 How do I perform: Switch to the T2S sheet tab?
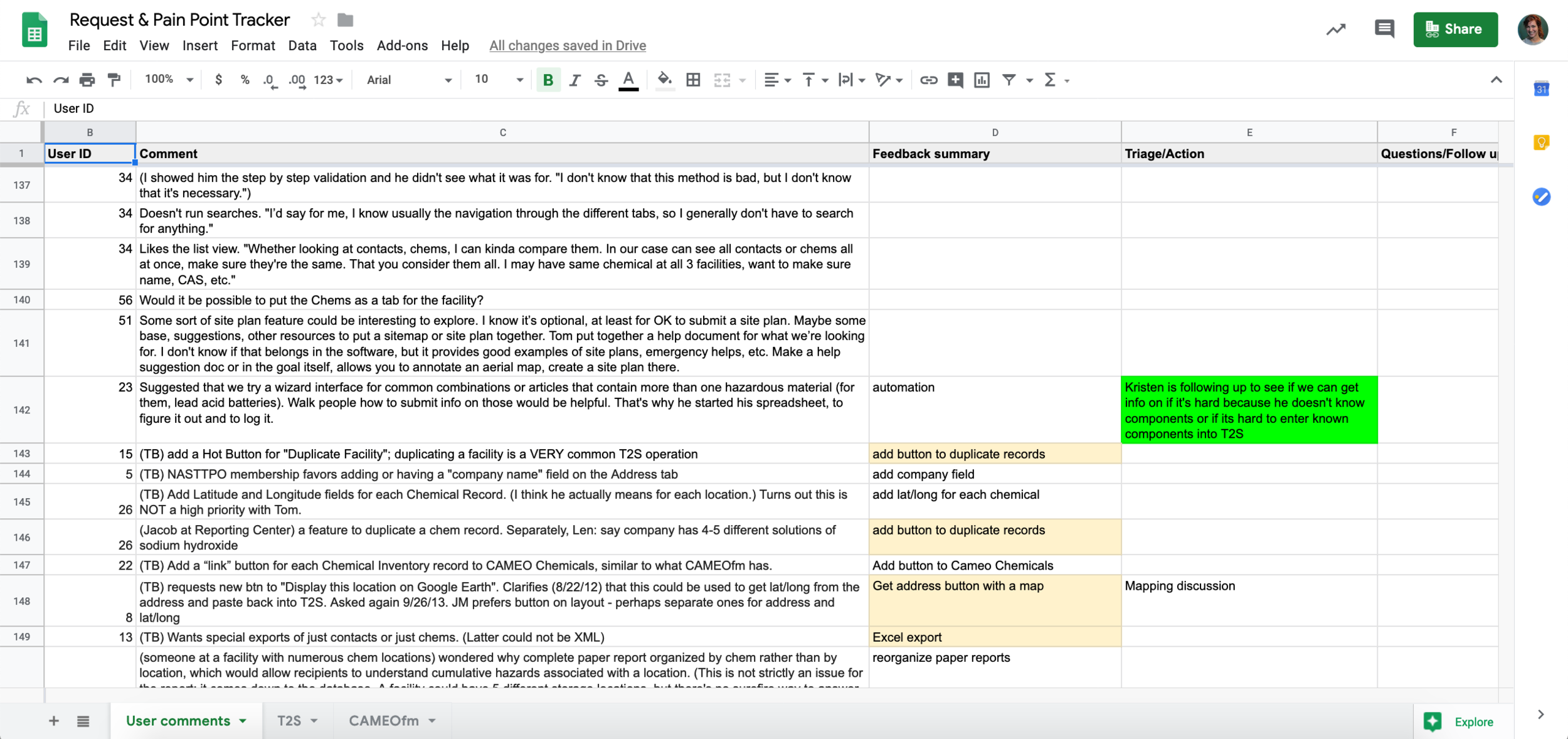297,721
